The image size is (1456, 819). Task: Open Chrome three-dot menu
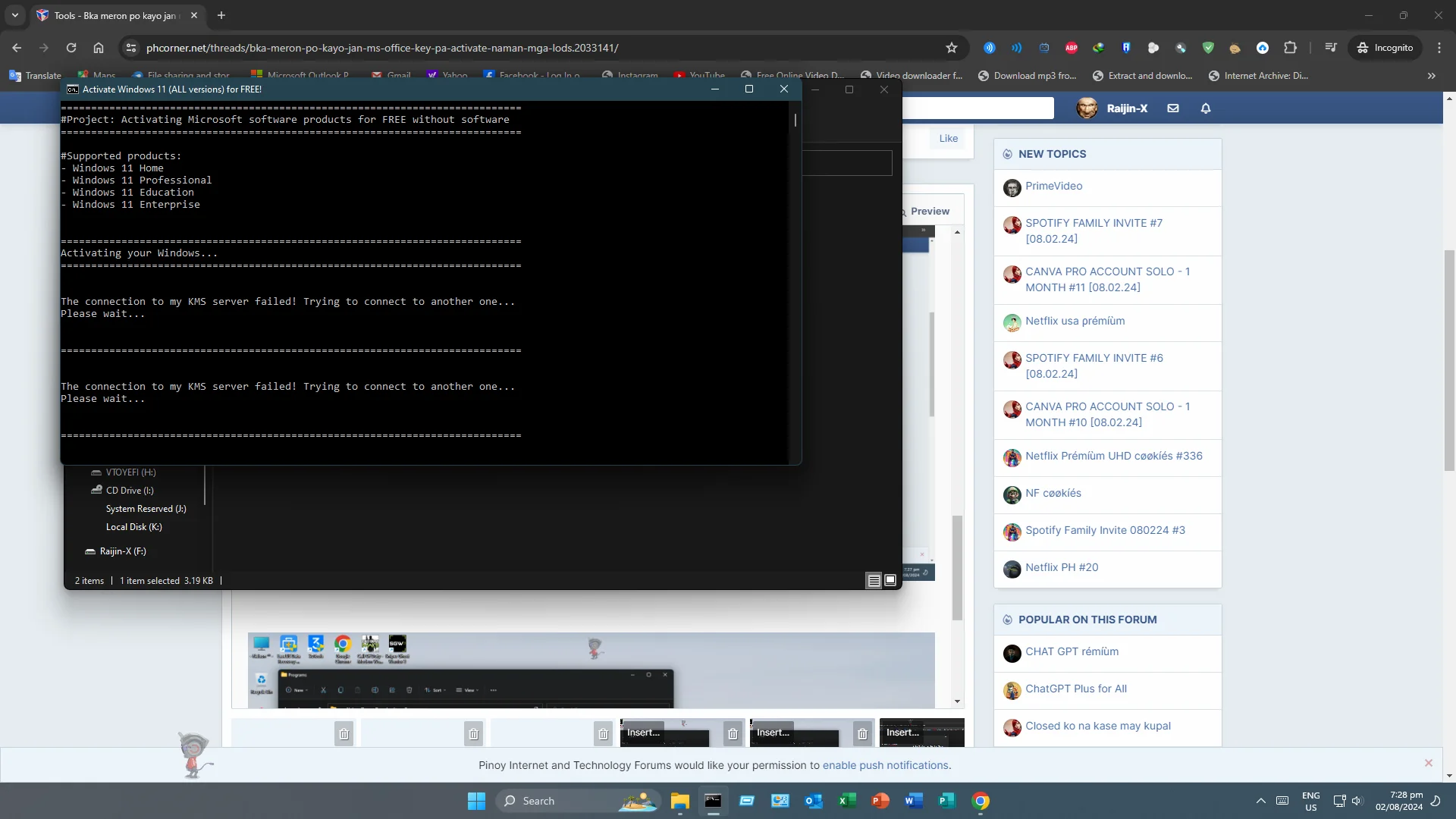pos(1439,48)
